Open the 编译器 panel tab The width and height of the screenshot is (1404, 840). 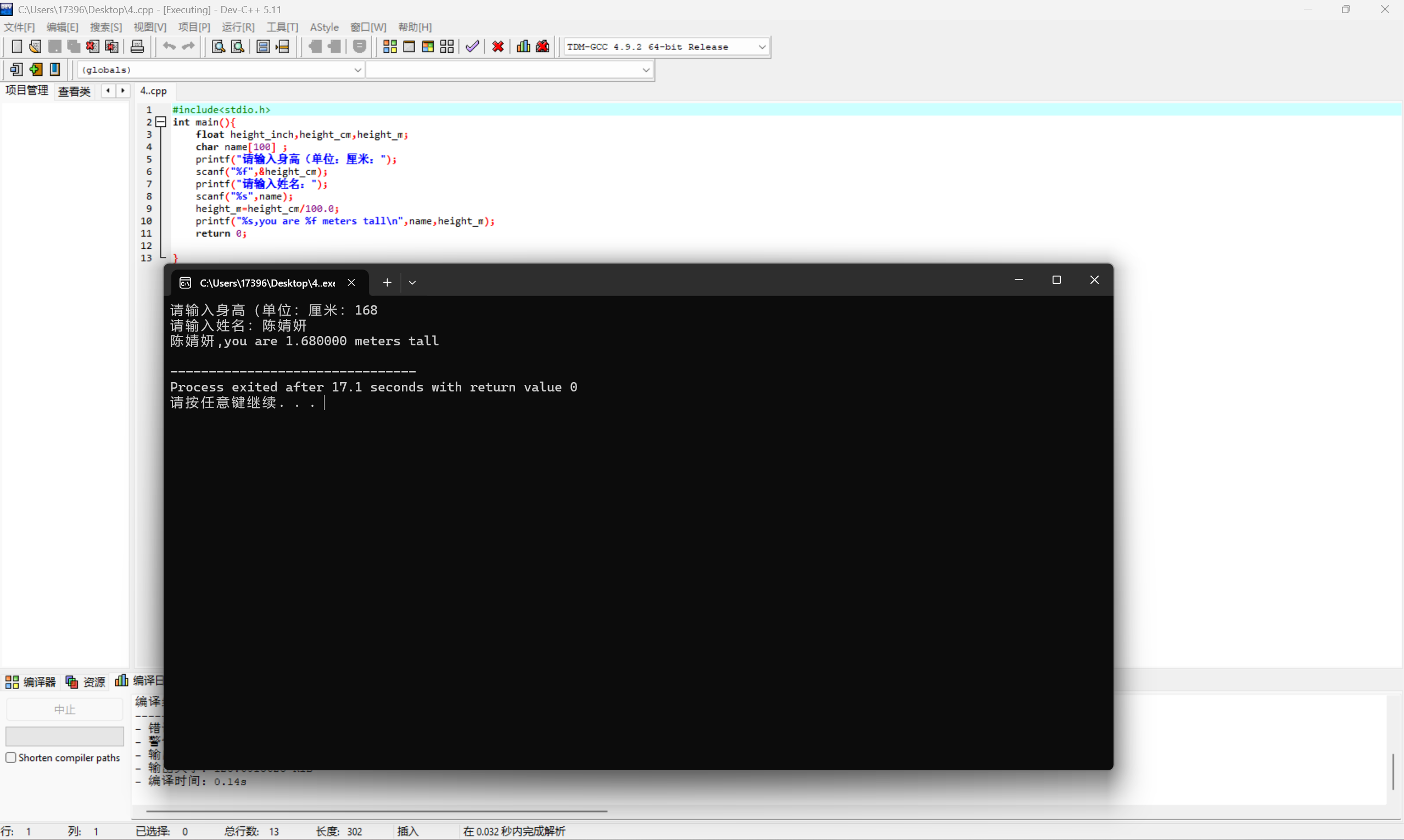pos(31,681)
